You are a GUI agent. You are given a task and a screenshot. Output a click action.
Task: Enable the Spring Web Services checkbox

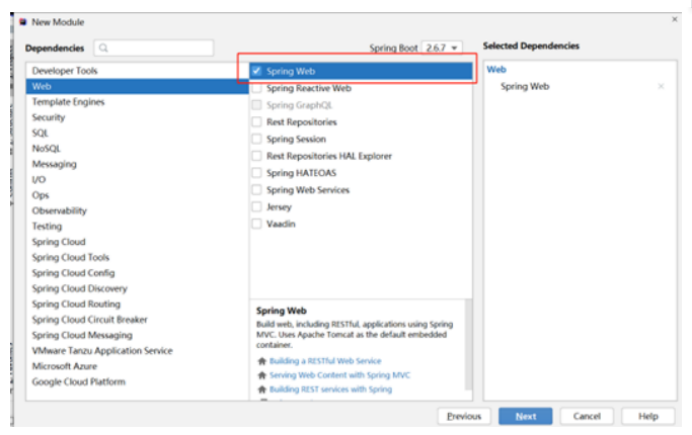pyautogui.click(x=257, y=190)
